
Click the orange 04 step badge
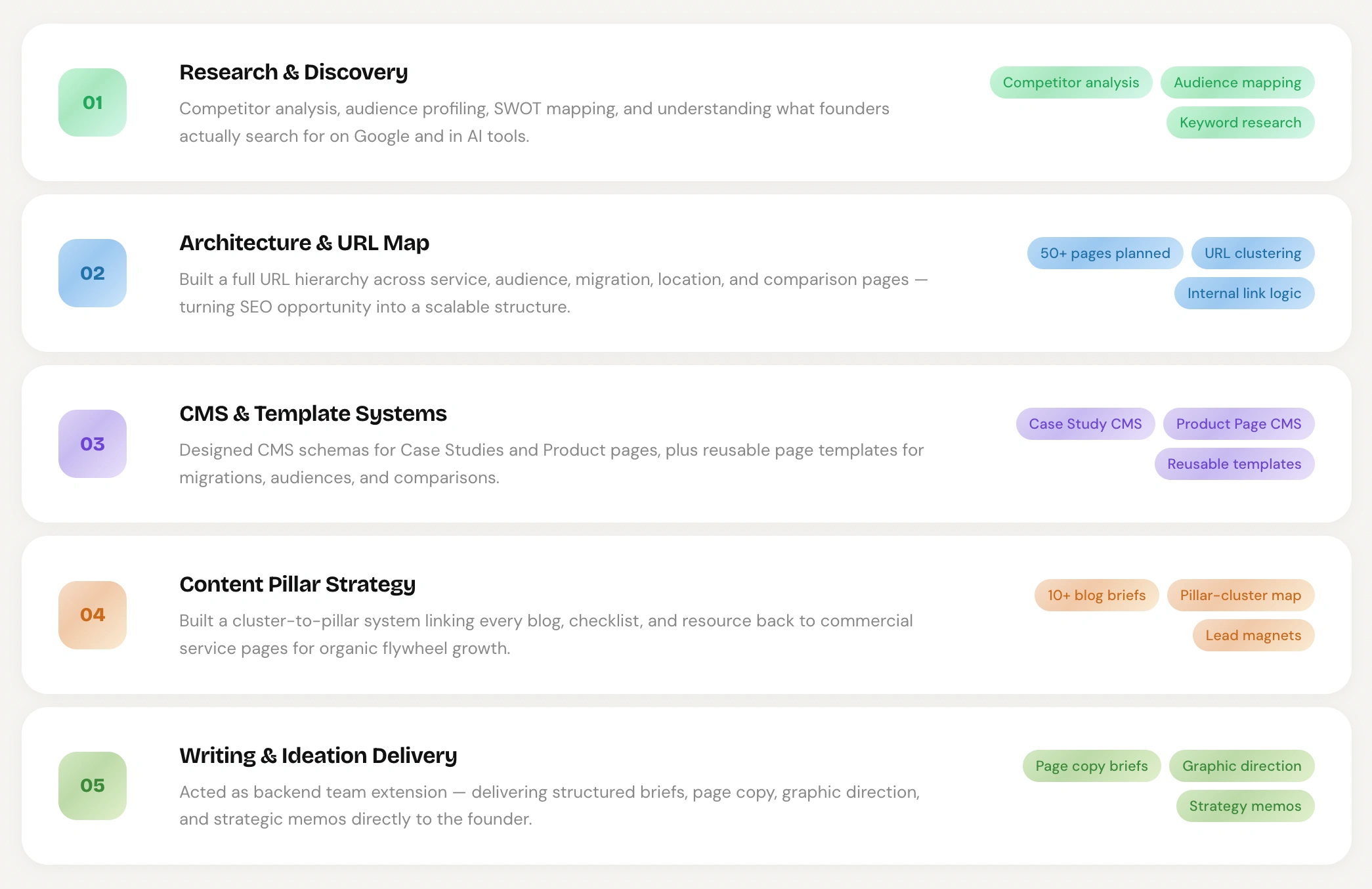[93, 615]
